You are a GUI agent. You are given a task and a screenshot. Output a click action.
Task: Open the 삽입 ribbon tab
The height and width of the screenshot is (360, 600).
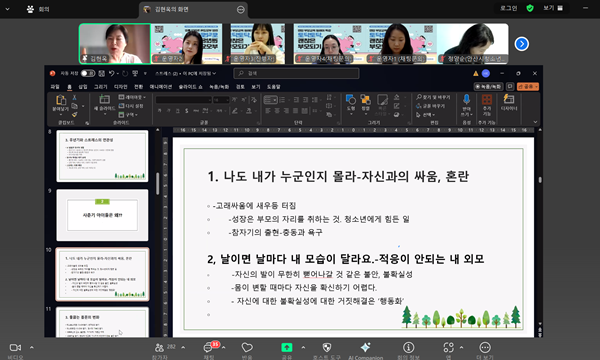pyautogui.click(x=83, y=87)
